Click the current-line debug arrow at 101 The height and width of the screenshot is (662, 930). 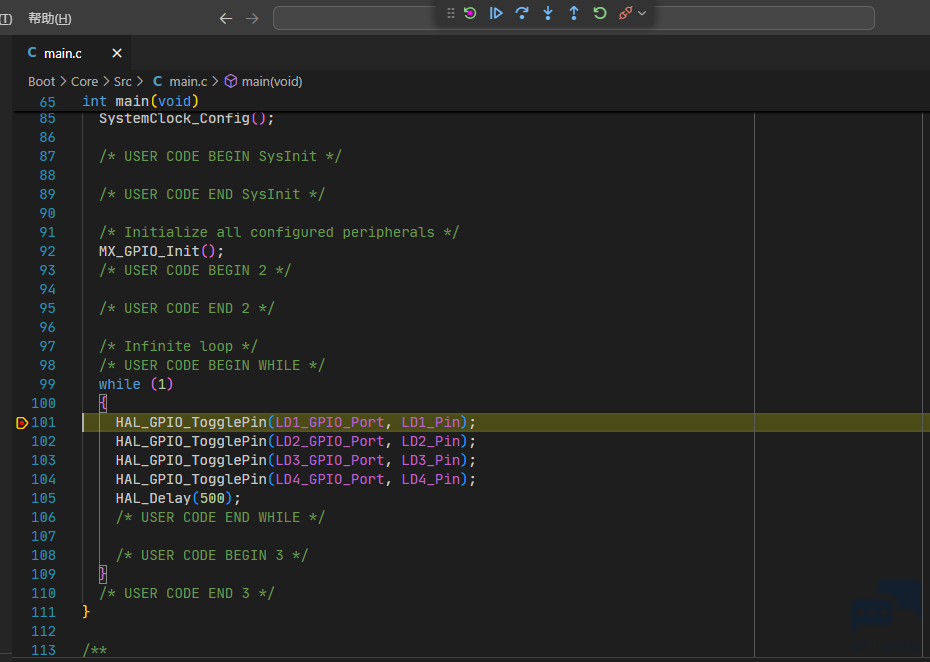click(22, 423)
